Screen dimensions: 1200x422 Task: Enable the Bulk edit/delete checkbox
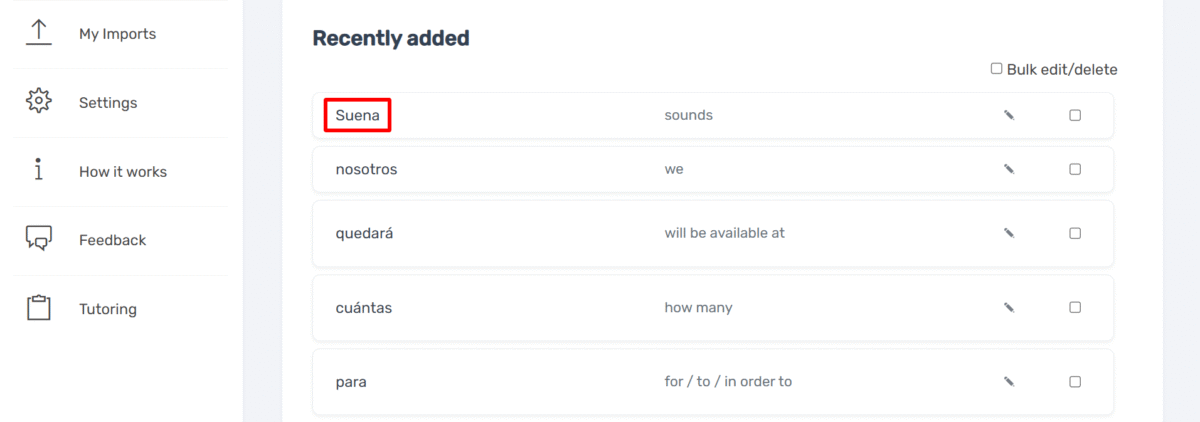[996, 69]
